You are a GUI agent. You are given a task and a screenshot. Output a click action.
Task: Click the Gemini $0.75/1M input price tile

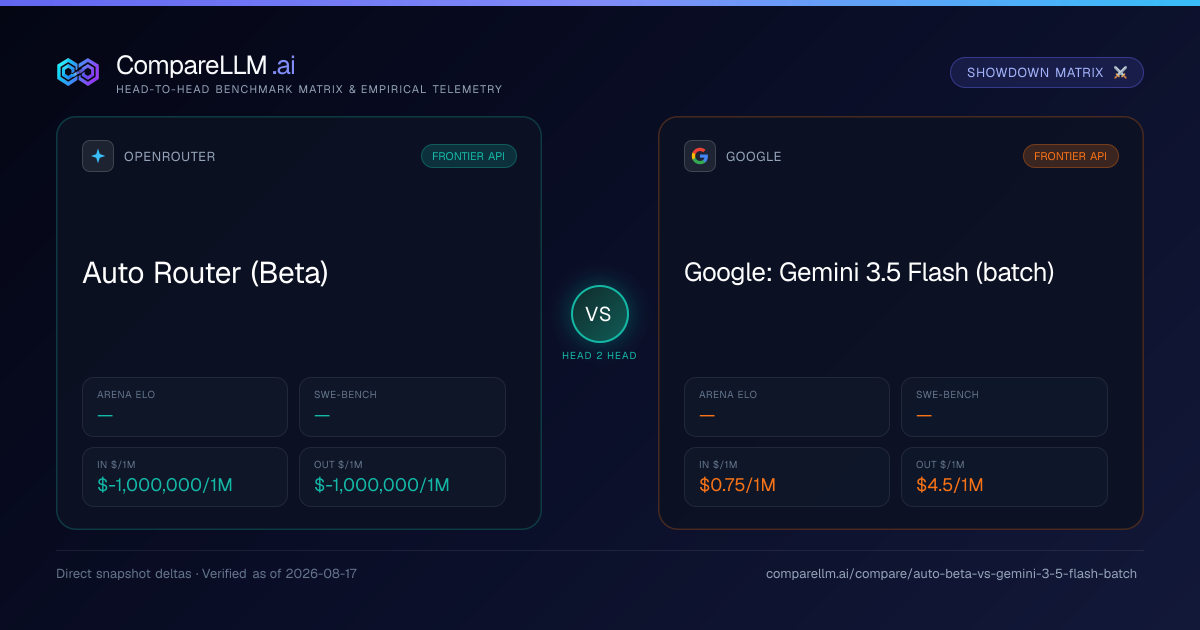787,477
